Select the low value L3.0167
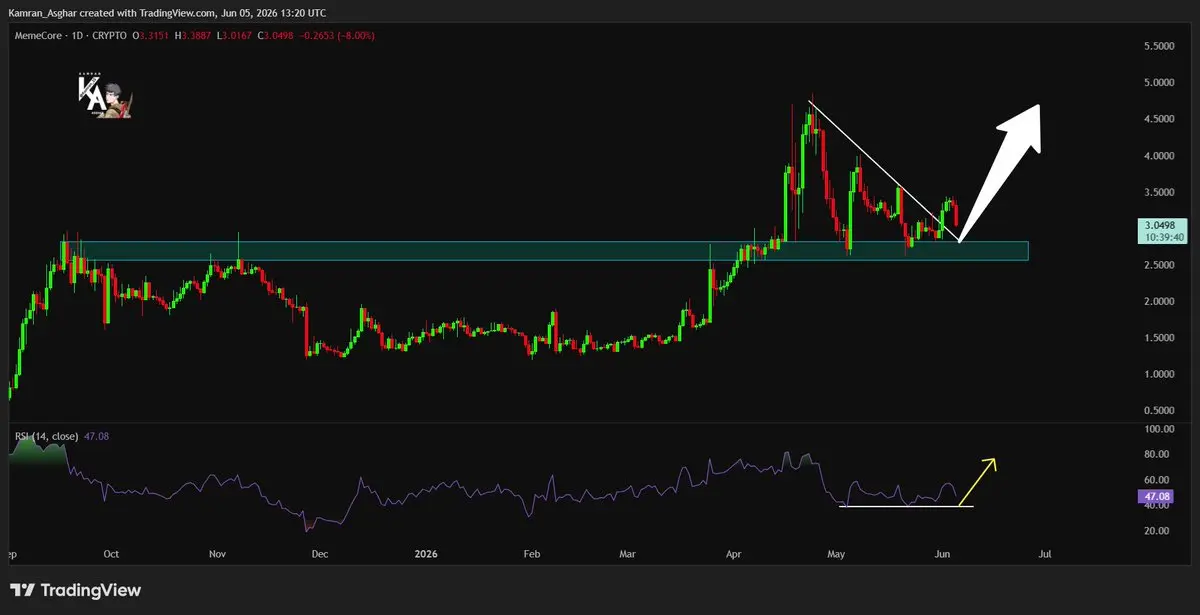This screenshot has width=1200, height=615. coord(235,36)
